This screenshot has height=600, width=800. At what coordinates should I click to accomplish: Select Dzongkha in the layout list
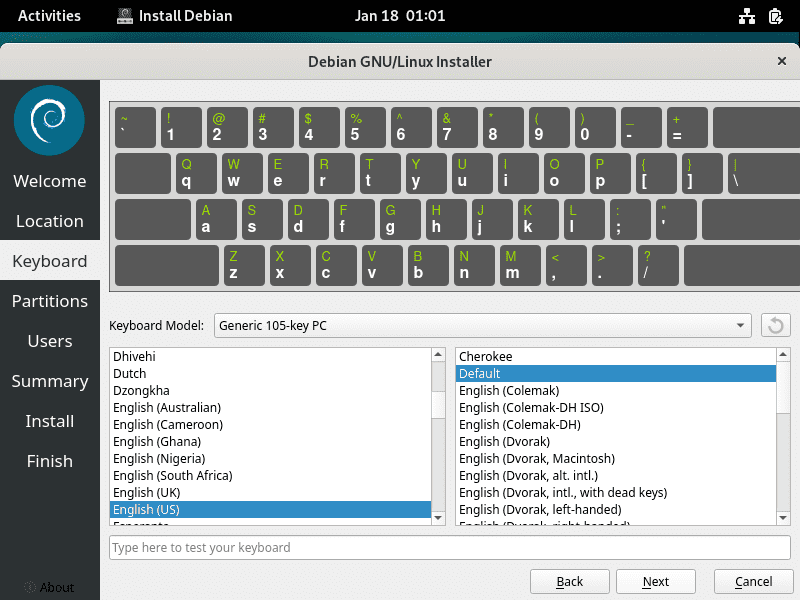pyautogui.click(x=270, y=390)
